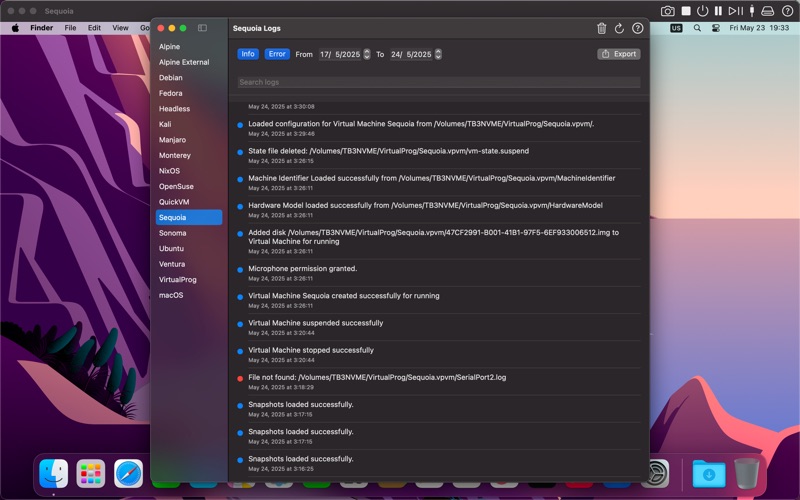Screen dimensions: 800x500
Task: Adjust the To date stepper
Action: (x=438, y=54)
